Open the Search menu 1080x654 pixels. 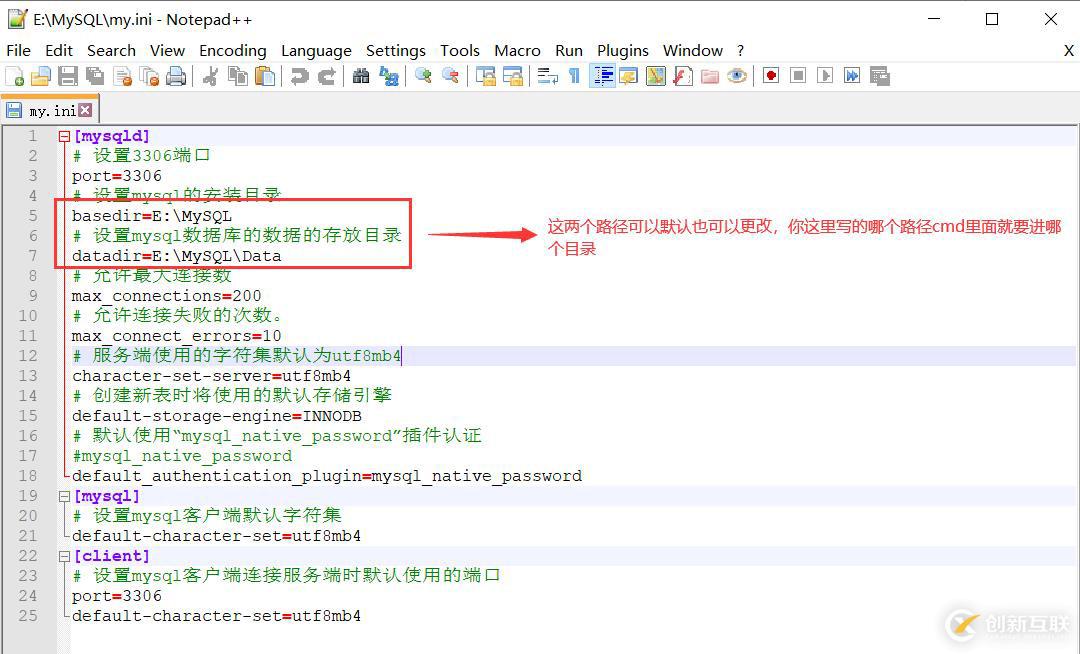[x=111, y=50]
